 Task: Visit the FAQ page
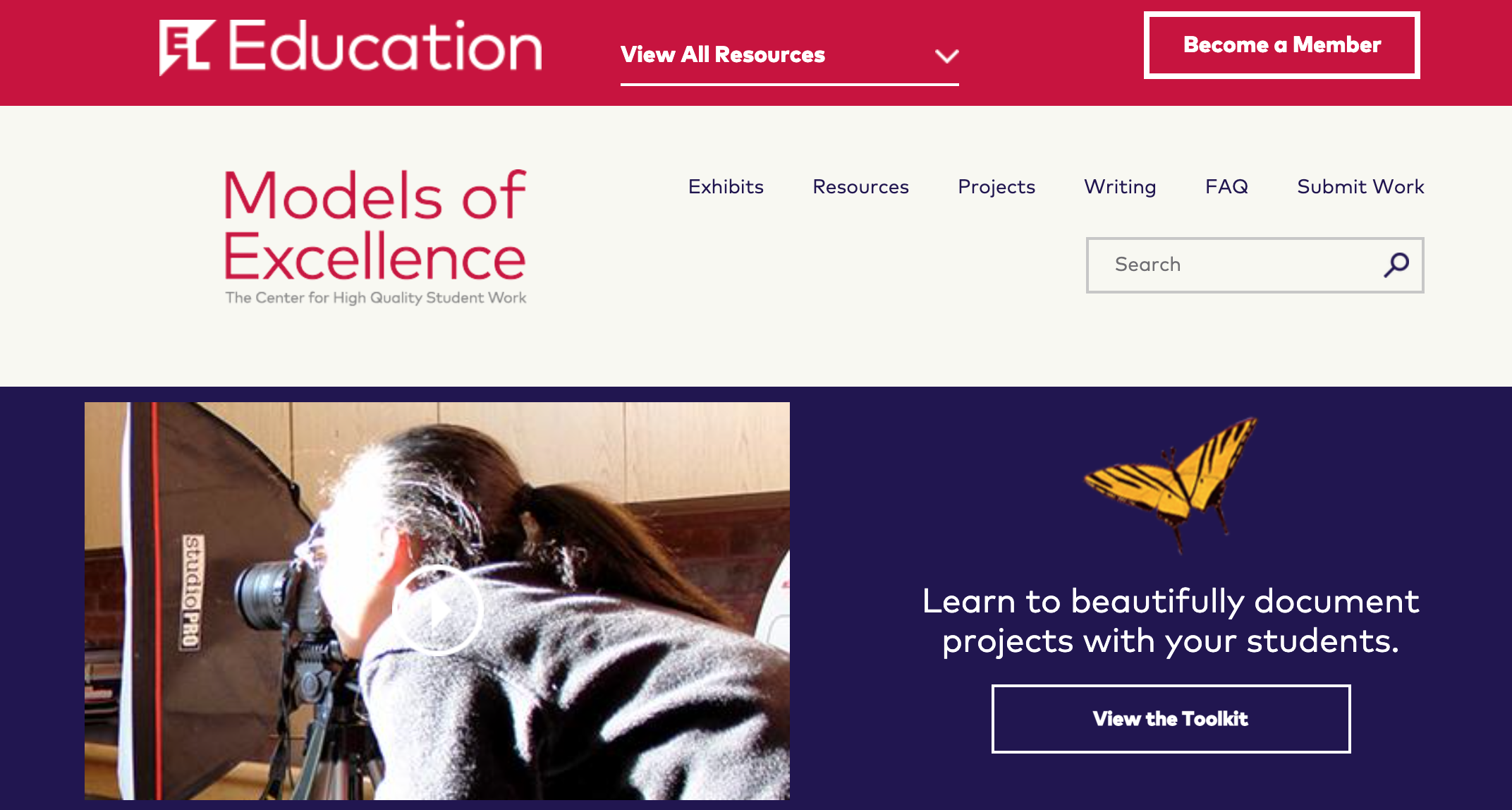[x=1226, y=187]
